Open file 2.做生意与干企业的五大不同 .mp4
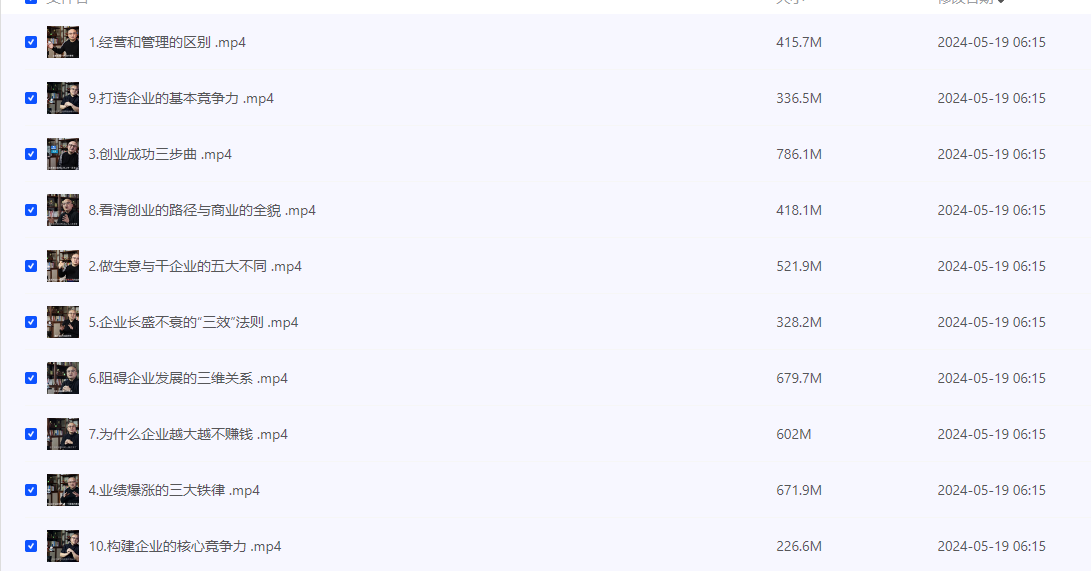Image resolution: width=1091 pixels, height=571 pixels. [194, 266]
